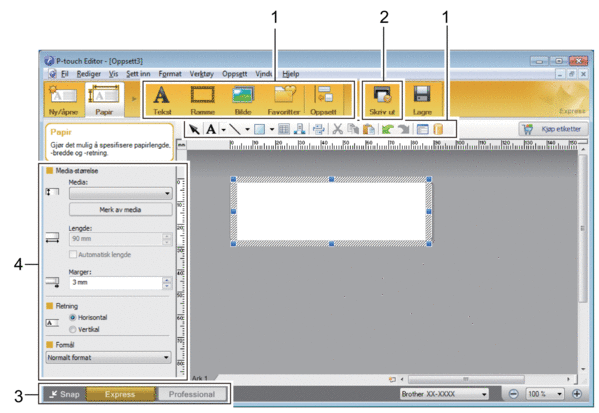Open the Rediger menu
The image size is (599, 413).
89,74
